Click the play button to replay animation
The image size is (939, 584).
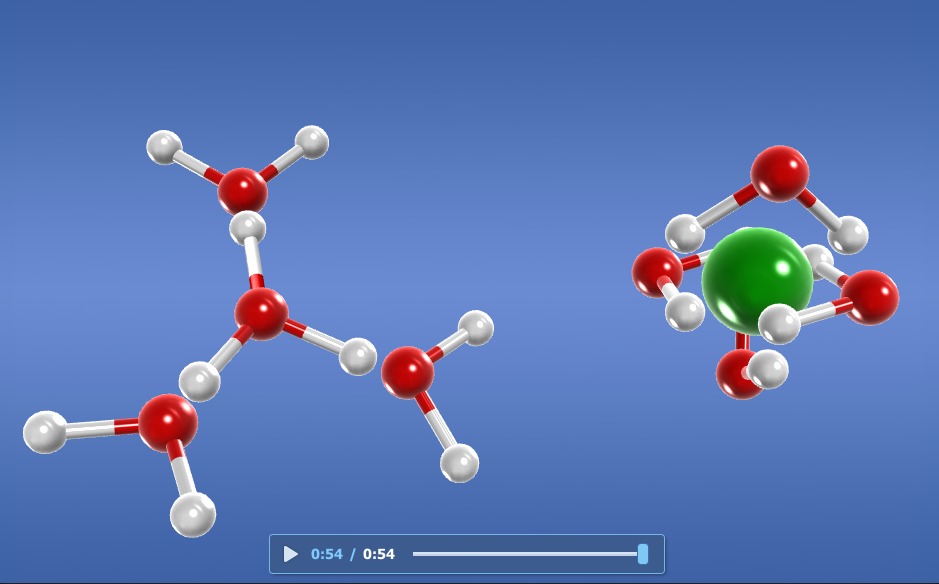pyautogui.click(x=291, y=554)
